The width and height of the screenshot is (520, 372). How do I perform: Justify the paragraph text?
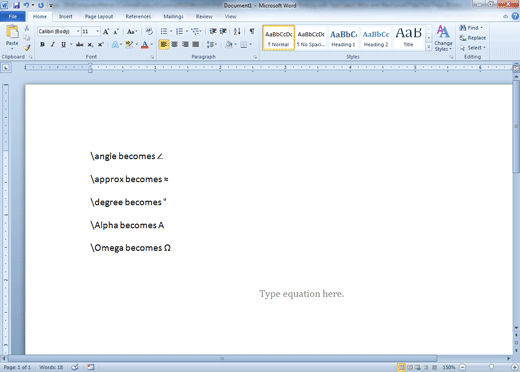point(196,44)
